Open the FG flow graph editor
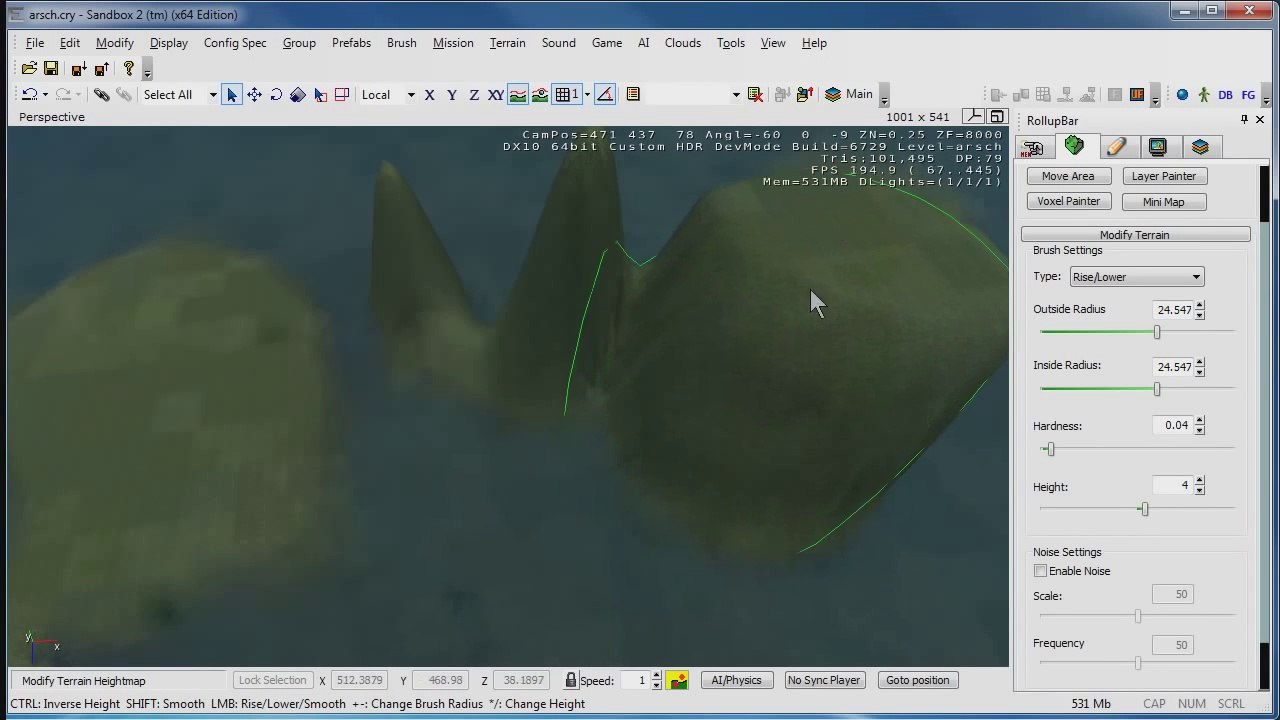This screenshot has width=1280, height=720. point(1248,95)
